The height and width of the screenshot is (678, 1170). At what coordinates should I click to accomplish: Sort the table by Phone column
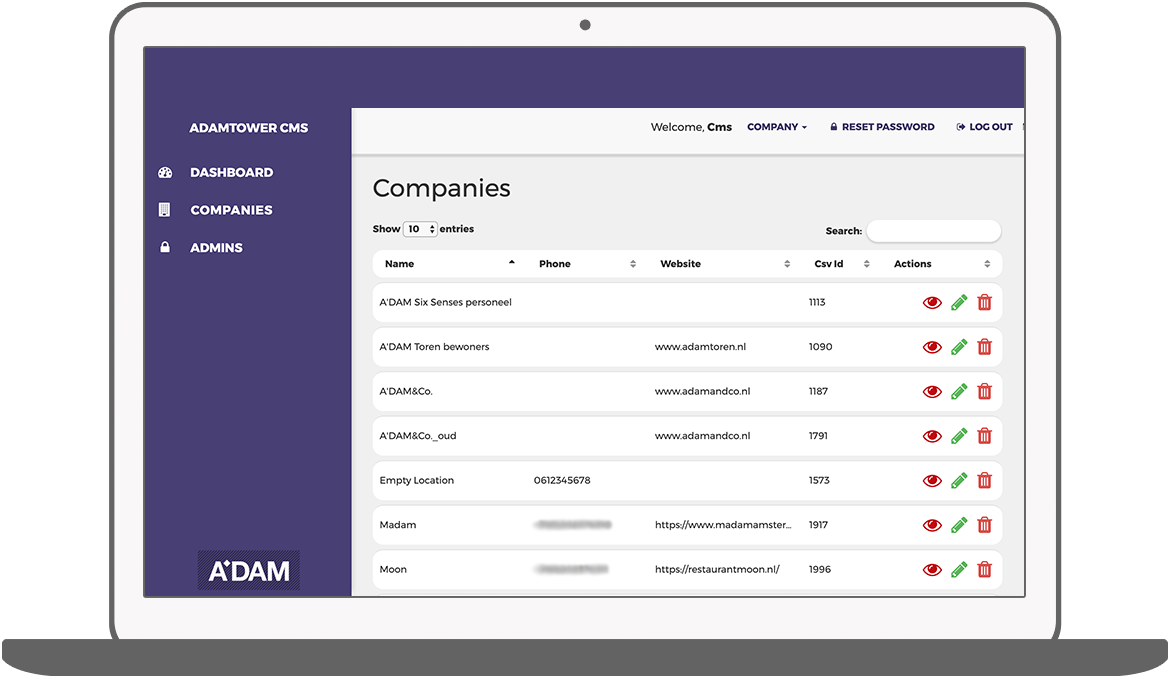click(x=586, y=264)
